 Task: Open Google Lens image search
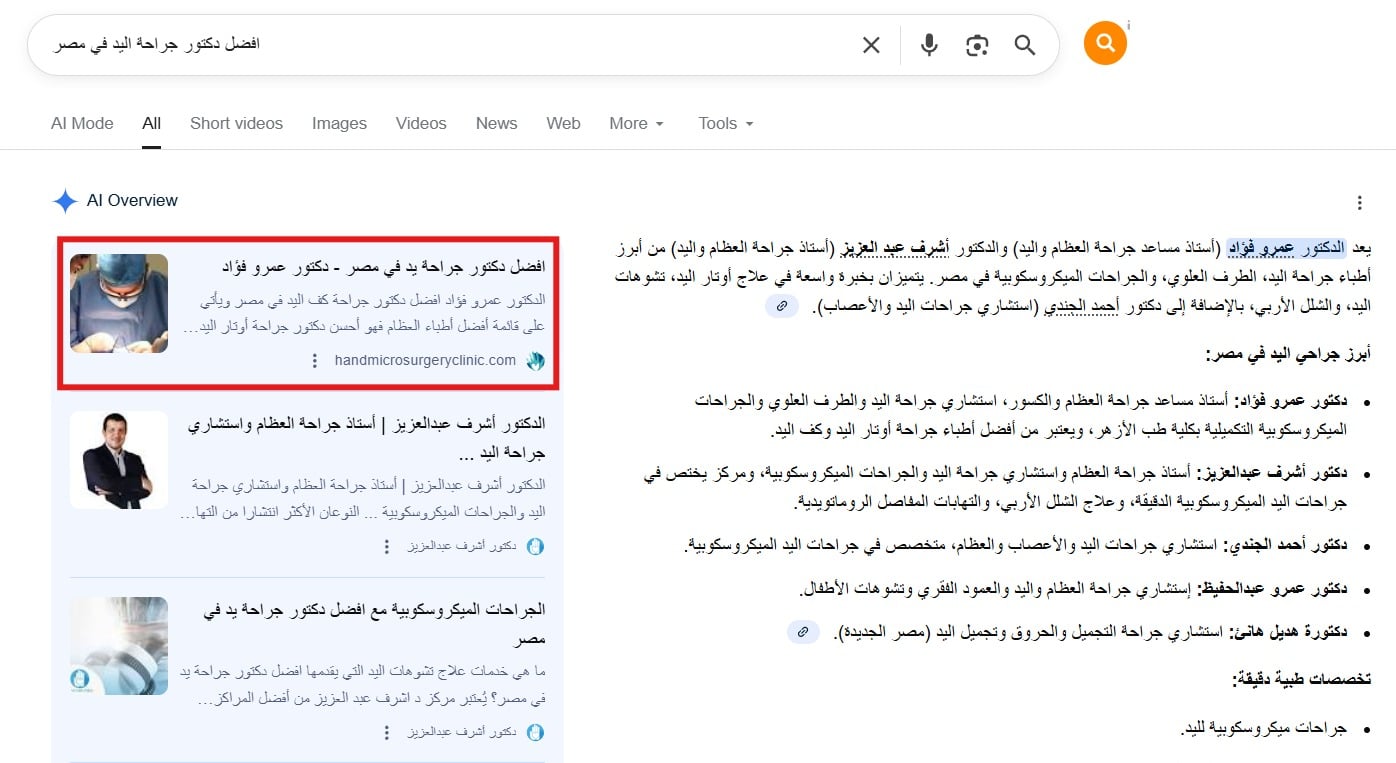[x=977, y=45]
